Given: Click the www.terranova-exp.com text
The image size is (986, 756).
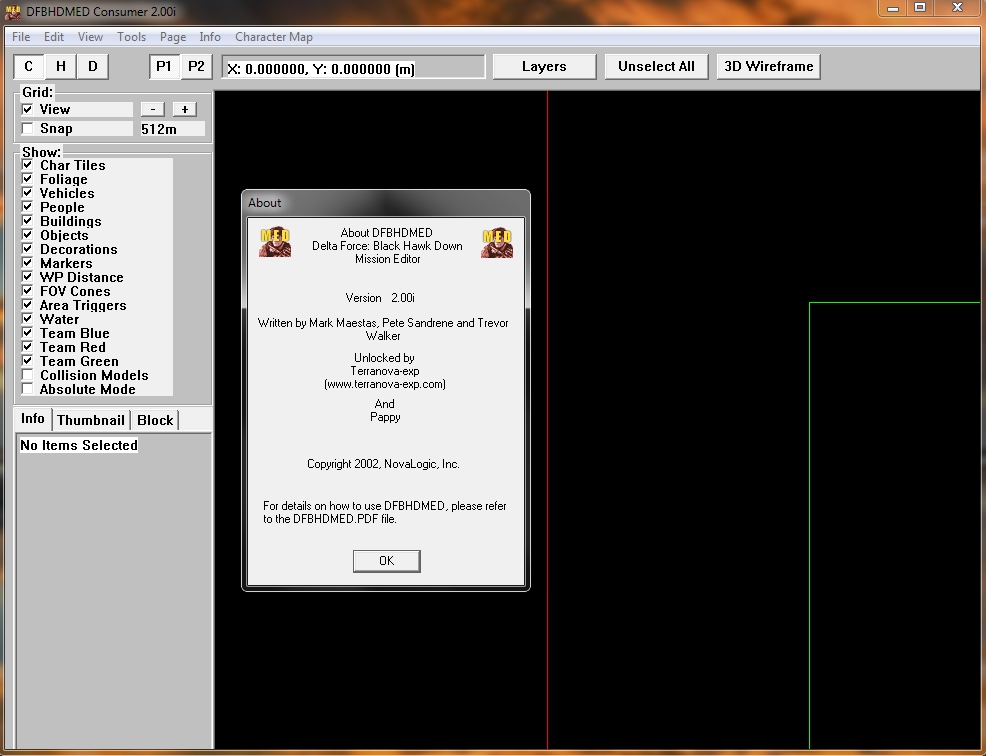Looking at the screenshot, I should click(385, 384).
